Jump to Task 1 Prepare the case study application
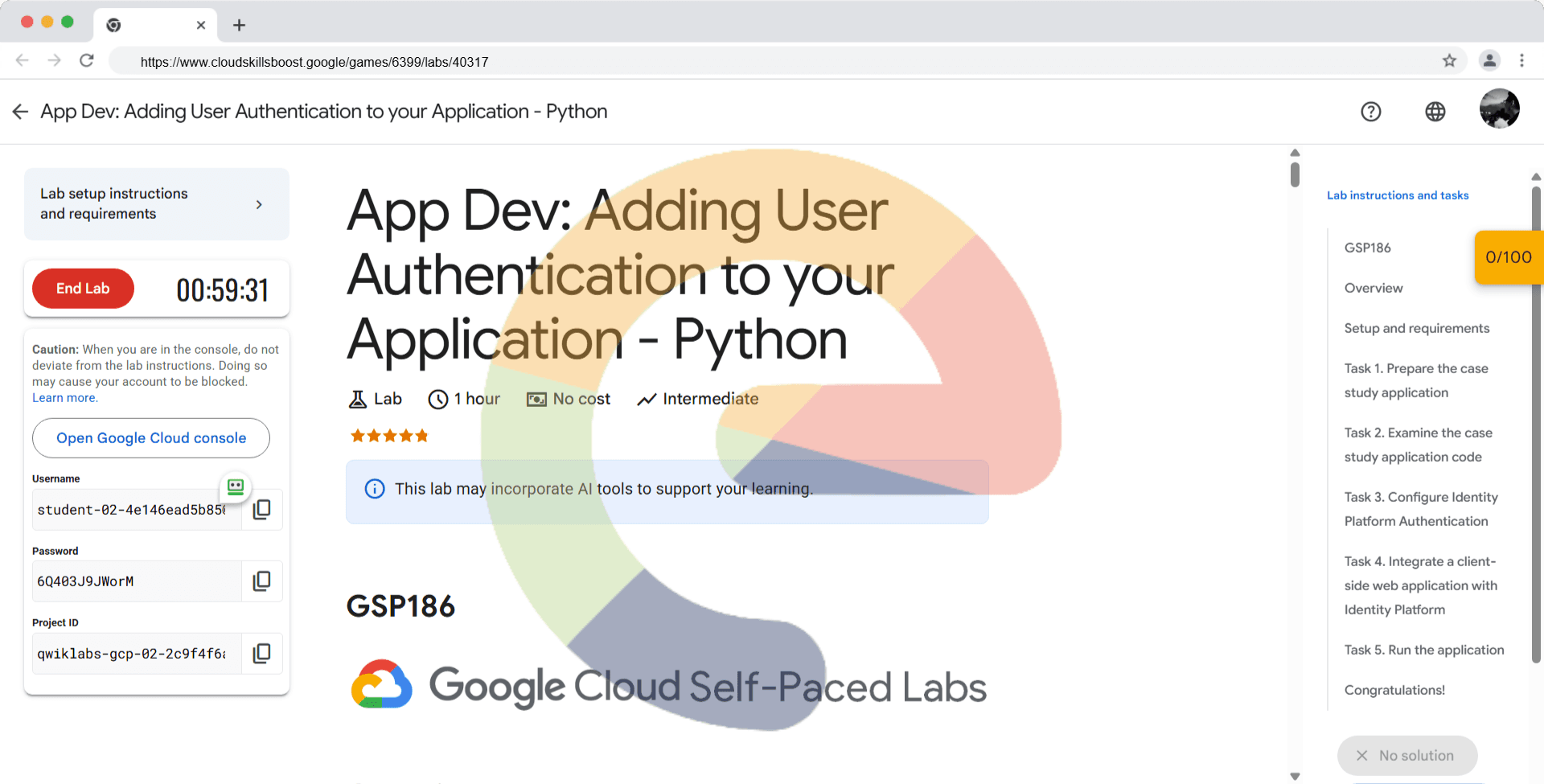Image resolution: width=1544 pixels, height=784 pixels. (x=1415, y=380)
